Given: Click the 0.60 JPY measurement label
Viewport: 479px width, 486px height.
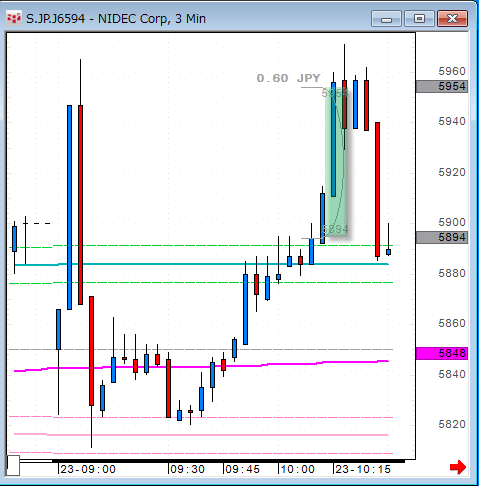Looking at the screenshot, I should (x=288, y=78).
